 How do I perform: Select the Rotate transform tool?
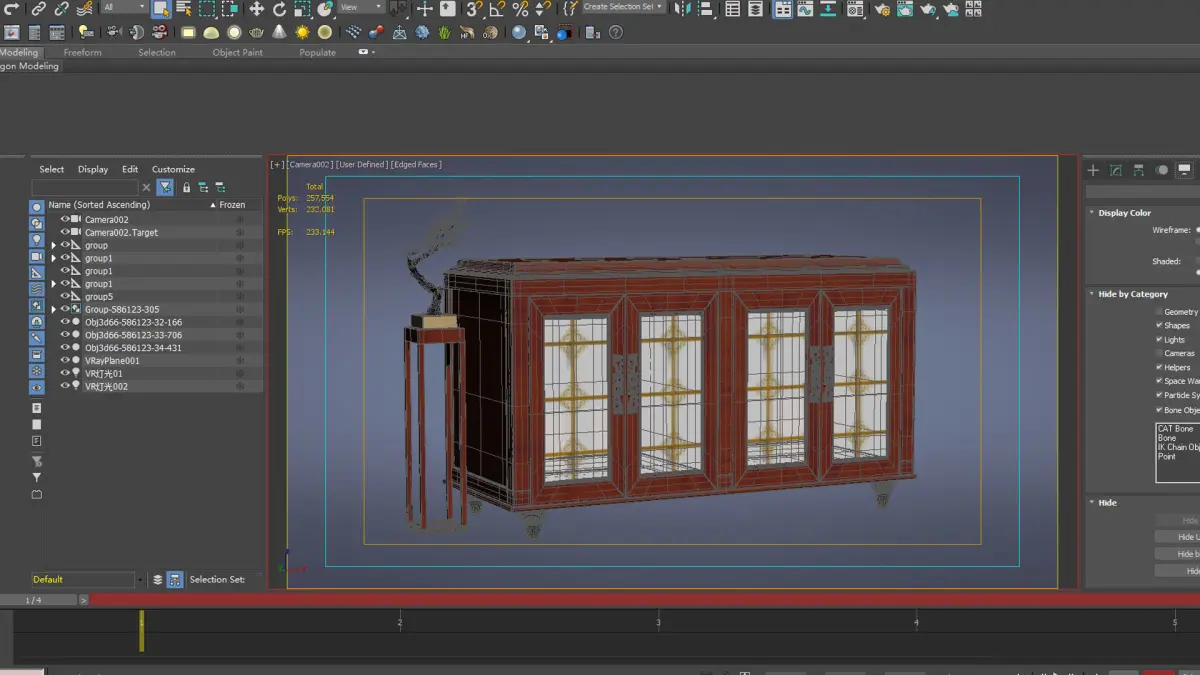tap(279, 9)
